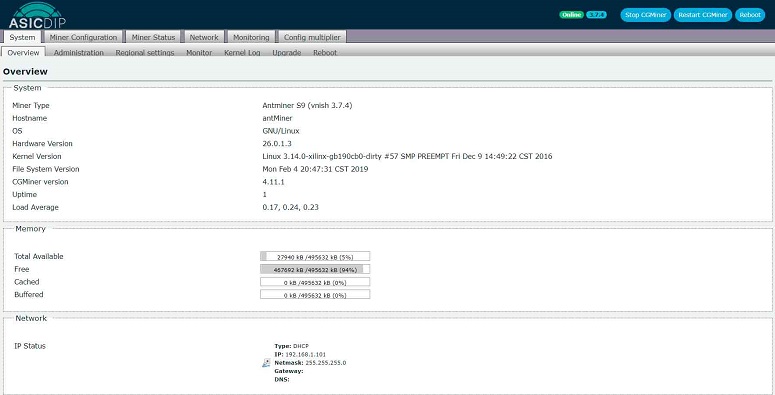This screenshot has width=775, height=395.
Task: Open Regional settings sub-tab
Action: [x=145, y=52]
